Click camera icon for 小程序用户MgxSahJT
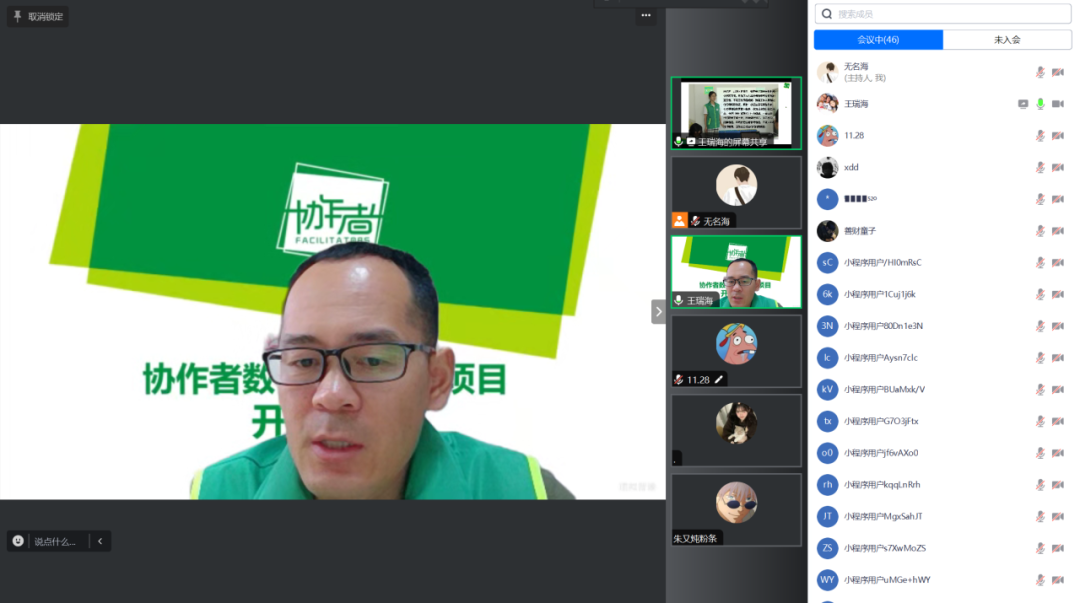 [x=1058, y=516]
